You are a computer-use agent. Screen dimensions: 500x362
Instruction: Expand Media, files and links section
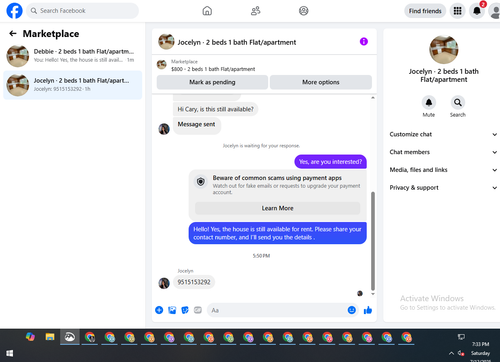(443, 170)
